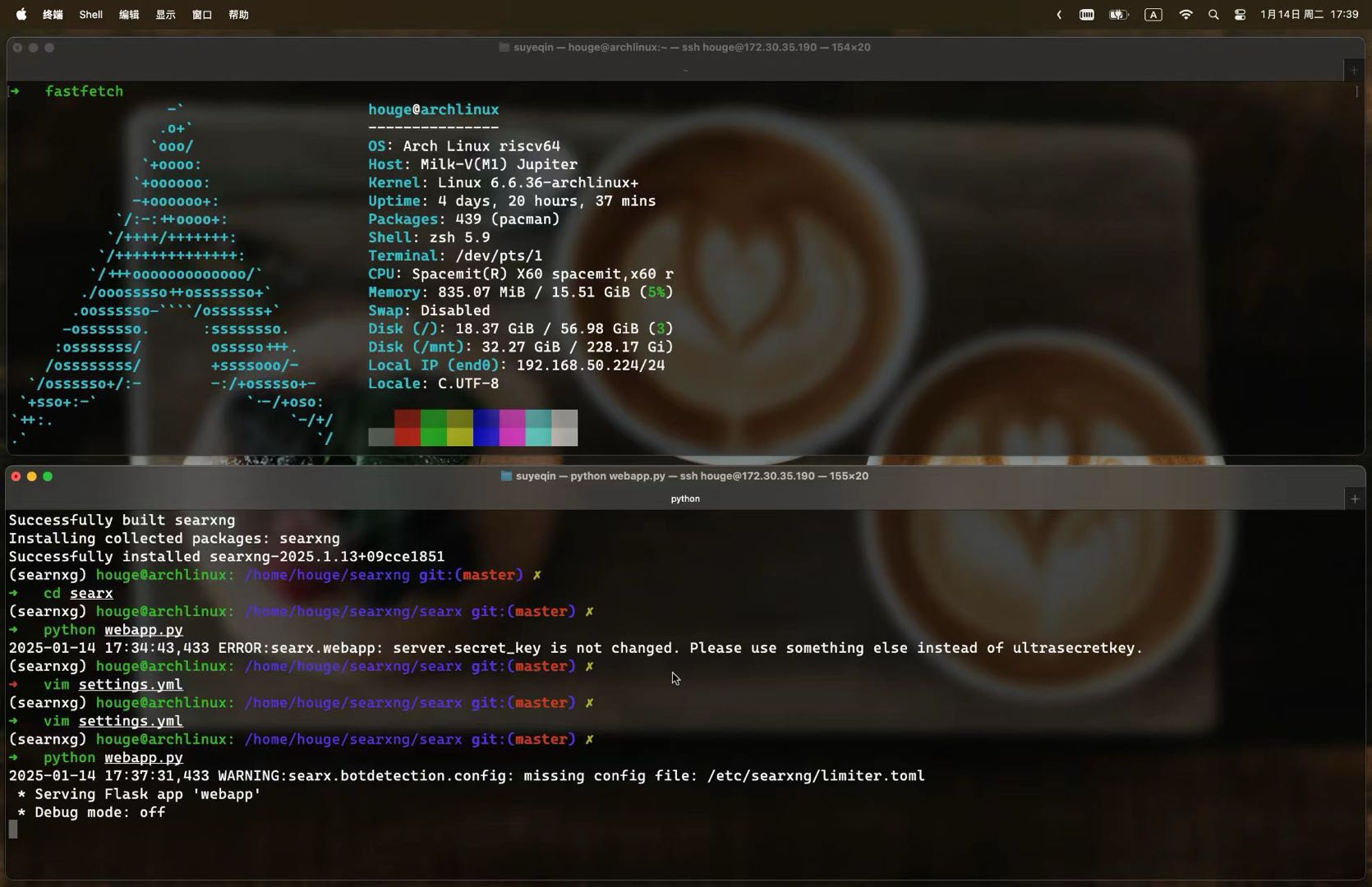Click the folder icon in the python window title
Image resolution: width=1372 pixels, height=887 pixels.
click(x=506, y=476)
